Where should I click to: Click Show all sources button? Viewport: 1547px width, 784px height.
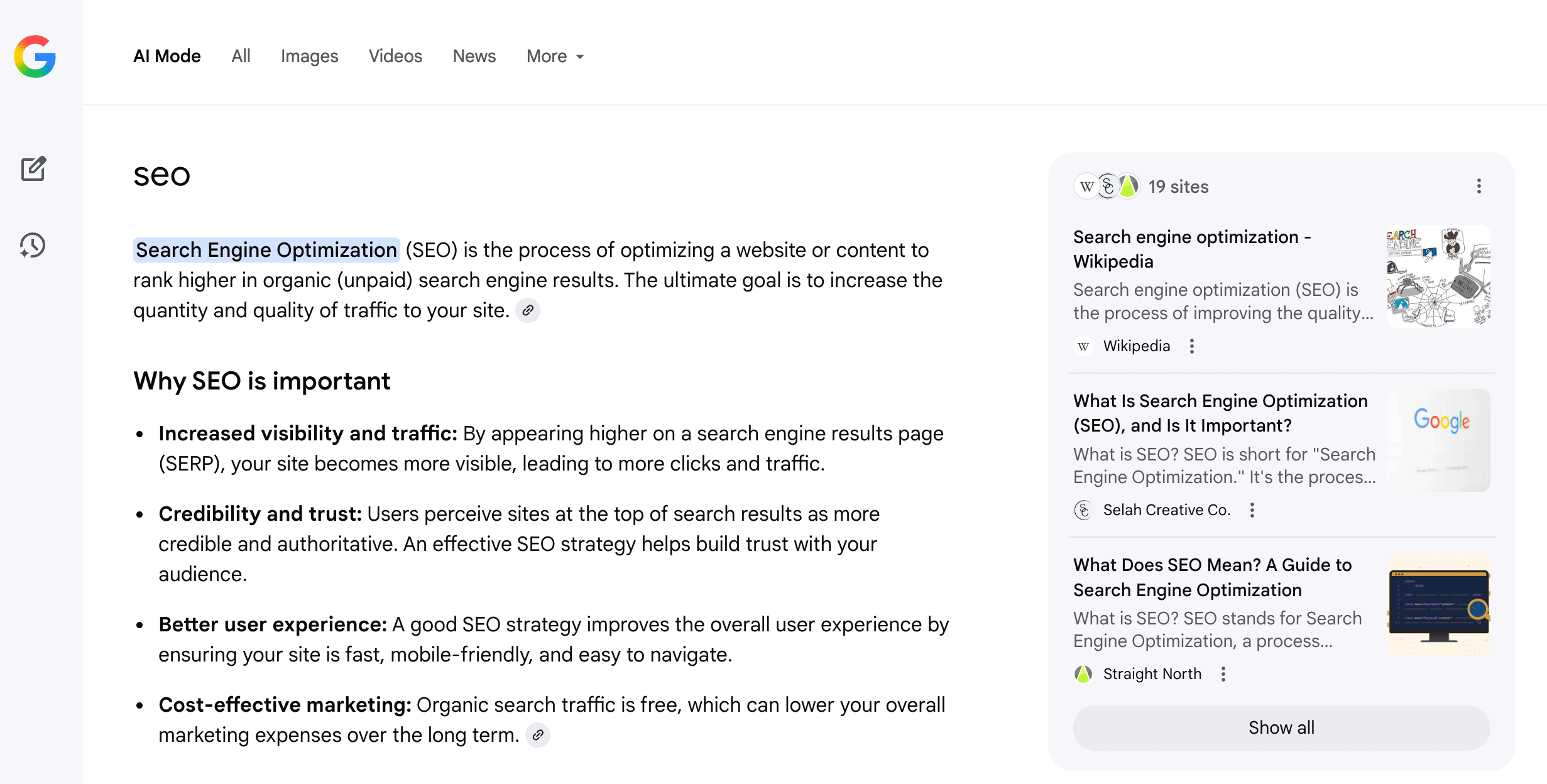point(1281,727)
